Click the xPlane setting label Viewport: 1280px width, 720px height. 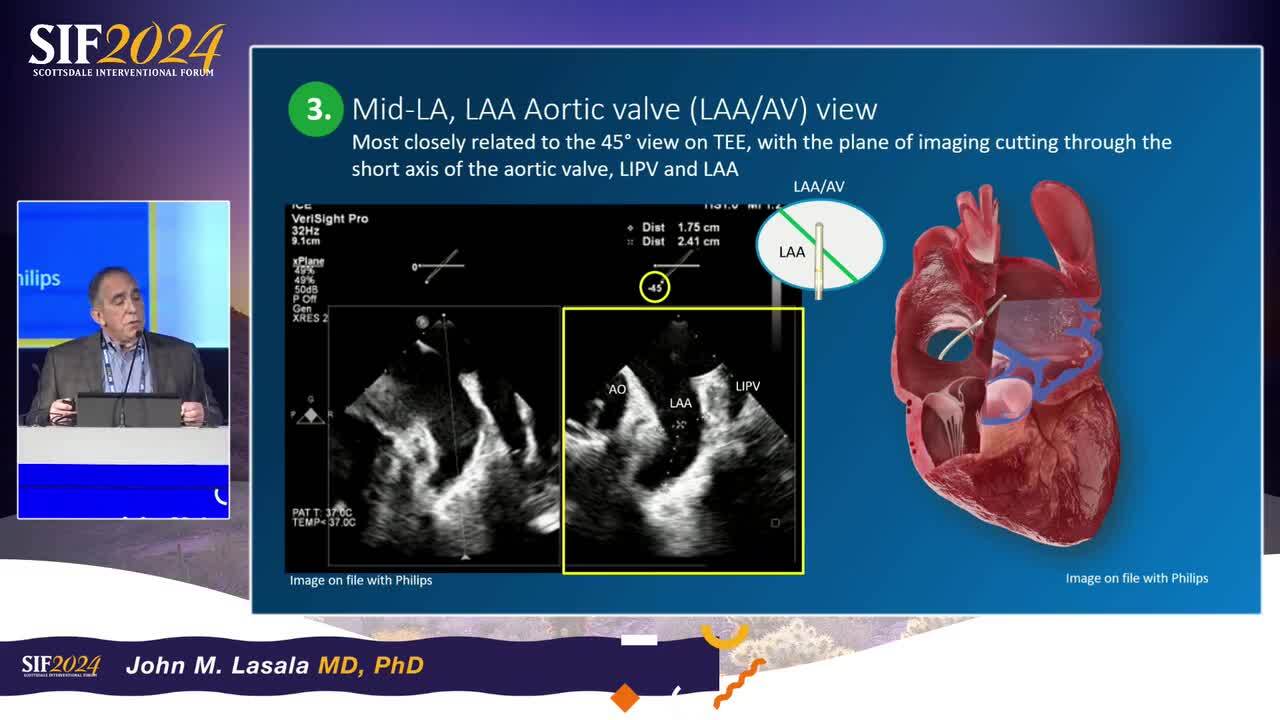(x=308, y=261)
